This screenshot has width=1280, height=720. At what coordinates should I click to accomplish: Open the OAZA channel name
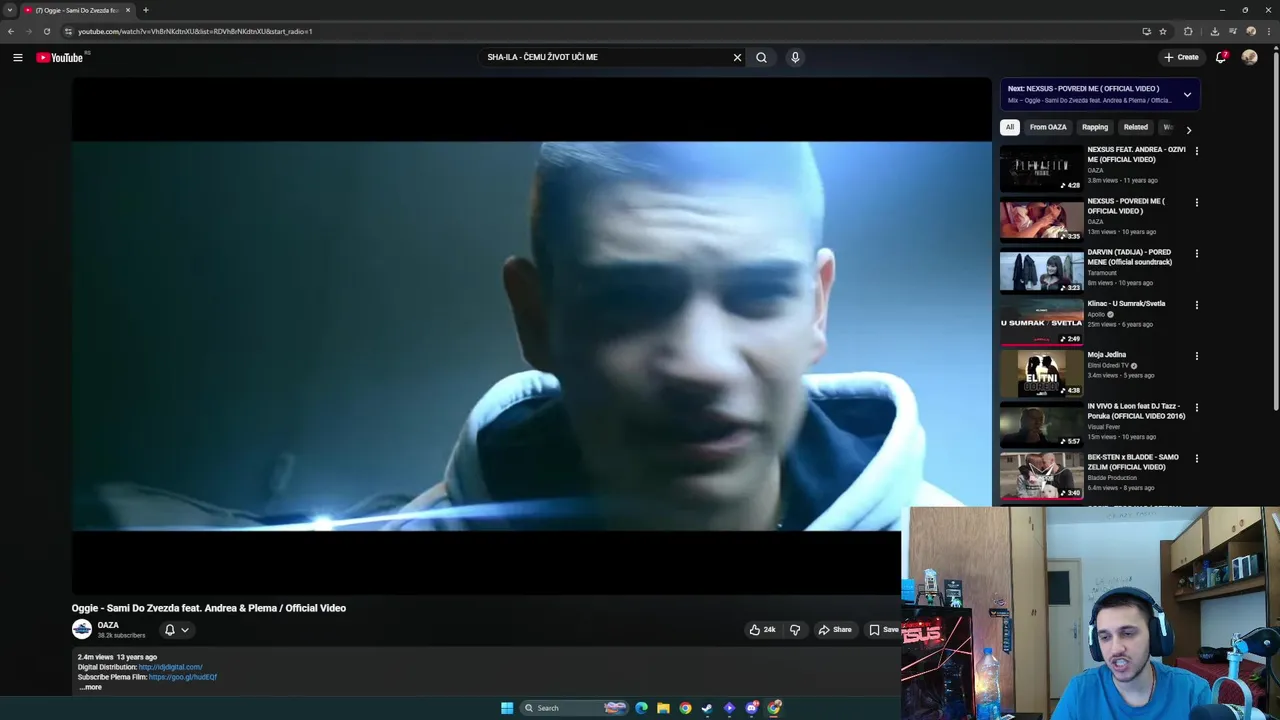(108, 625)
